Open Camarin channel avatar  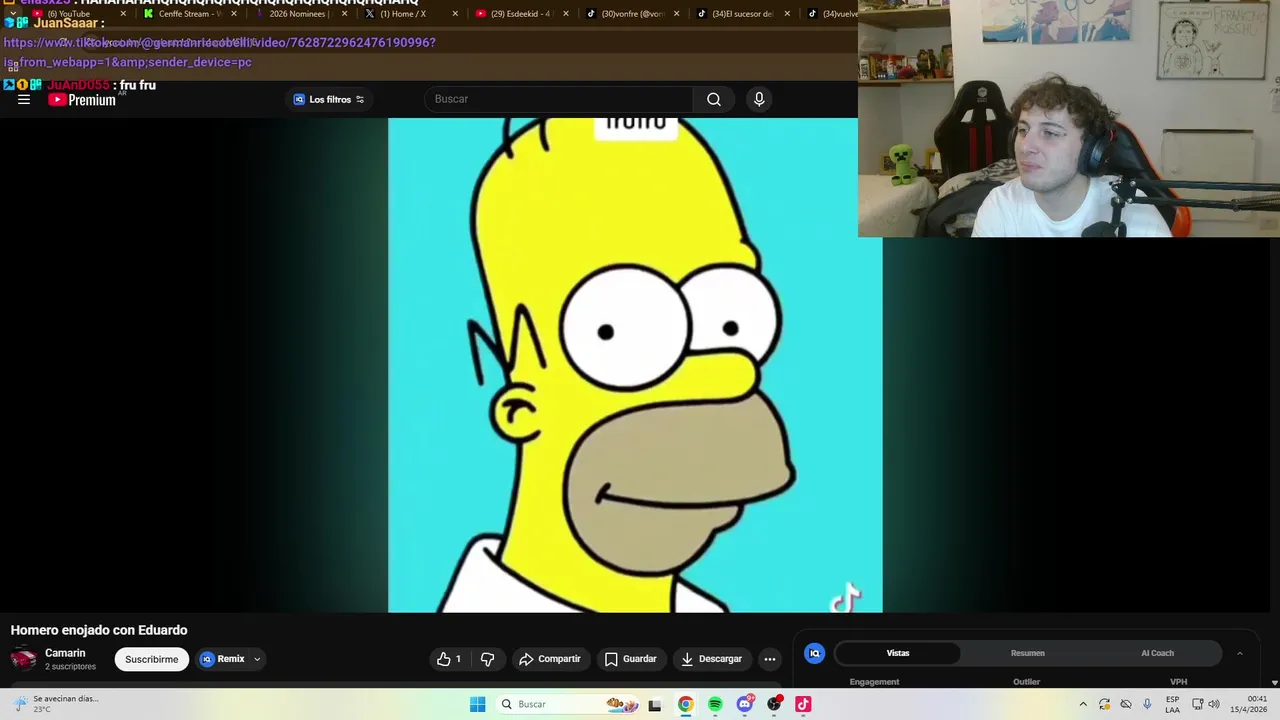point(23,659)
